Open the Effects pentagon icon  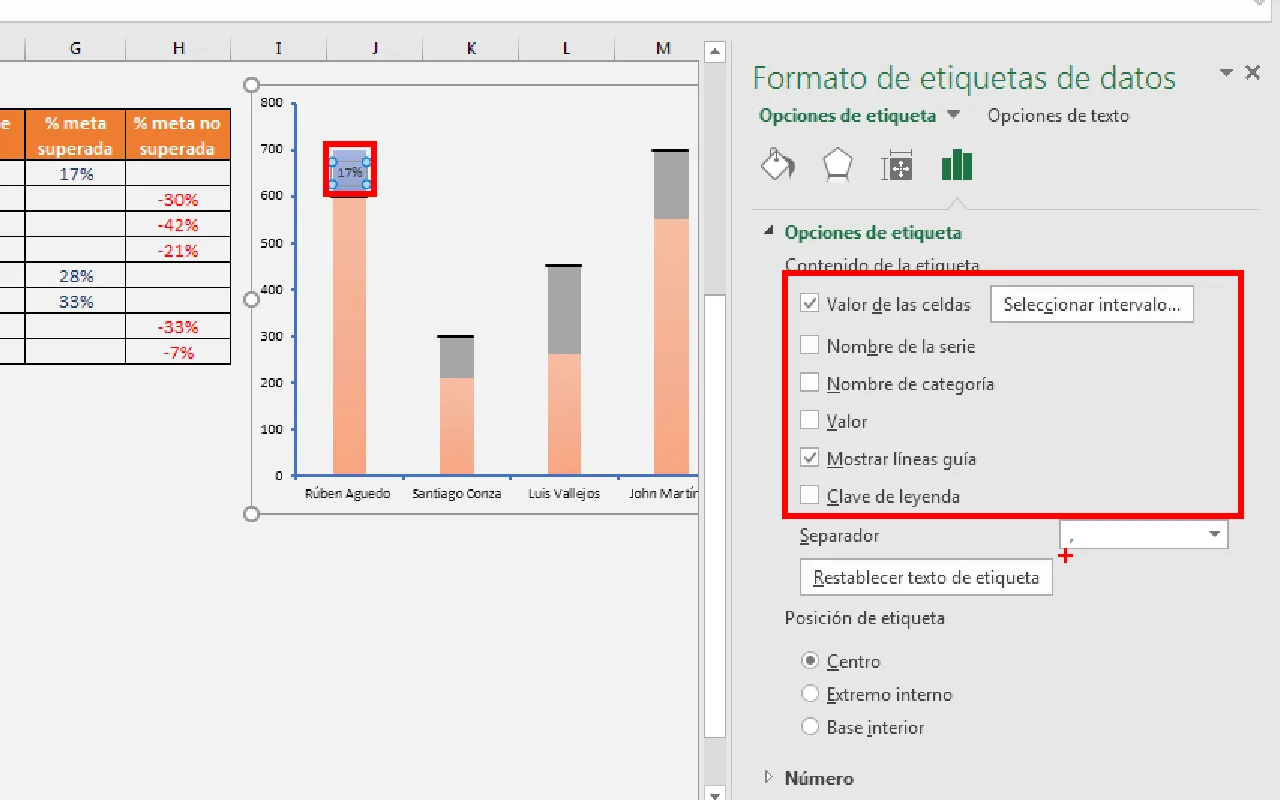[837, 166]
